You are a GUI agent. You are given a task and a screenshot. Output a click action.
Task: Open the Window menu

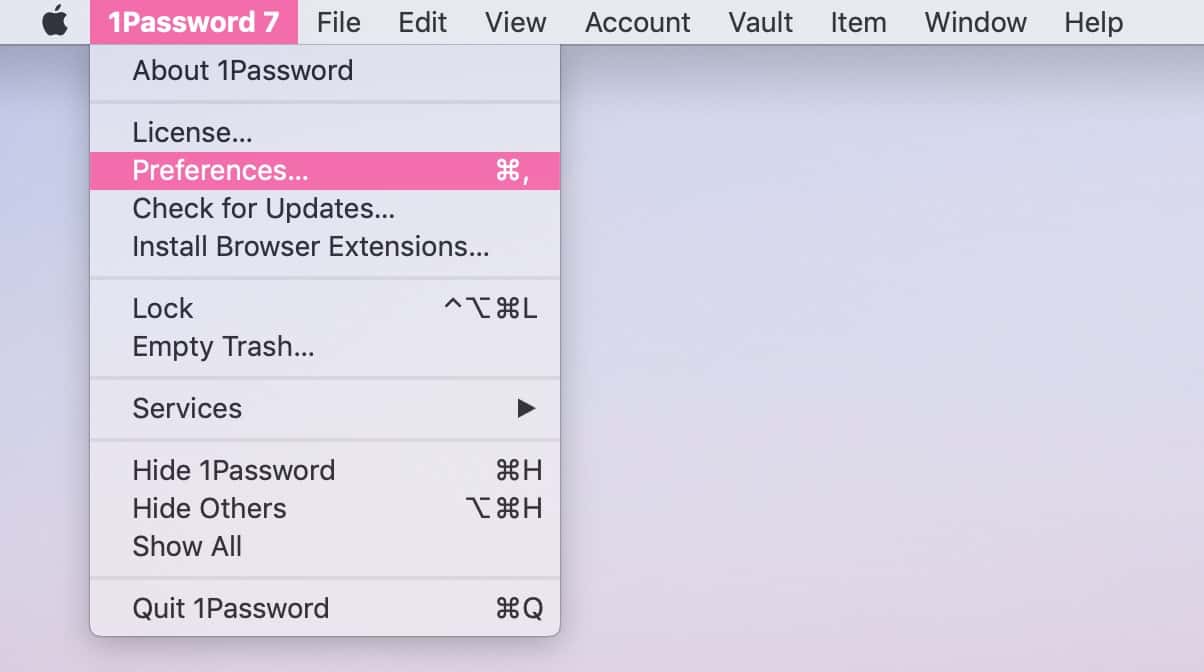pos(976,22)
